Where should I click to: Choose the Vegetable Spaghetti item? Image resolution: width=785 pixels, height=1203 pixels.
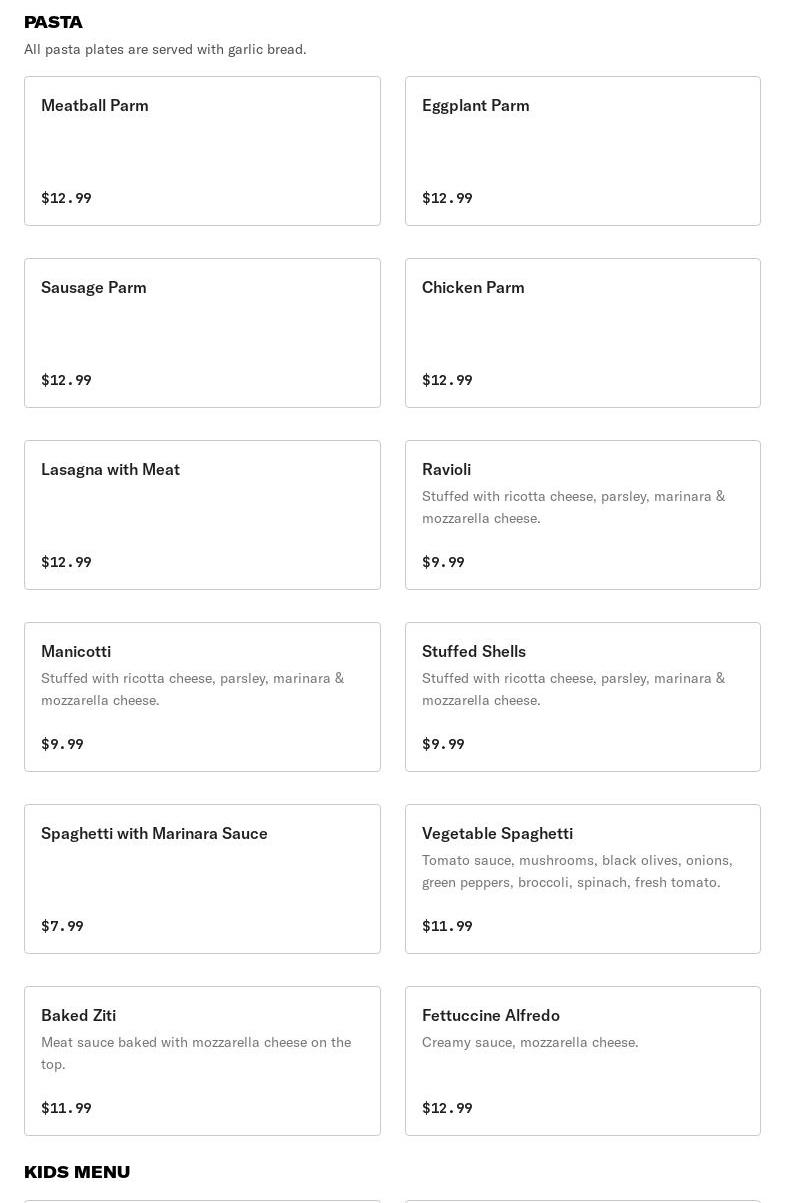[x=583, y=879]
